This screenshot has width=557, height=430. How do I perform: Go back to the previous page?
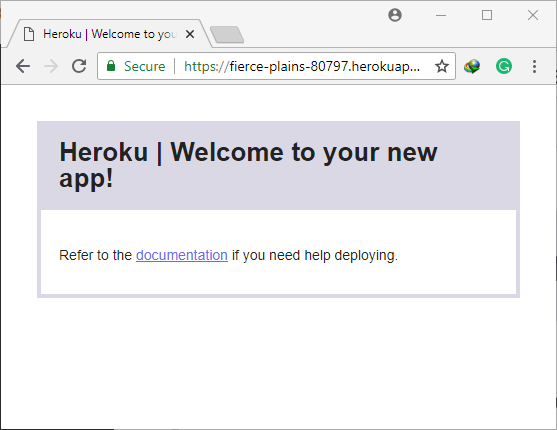[23, 66]
